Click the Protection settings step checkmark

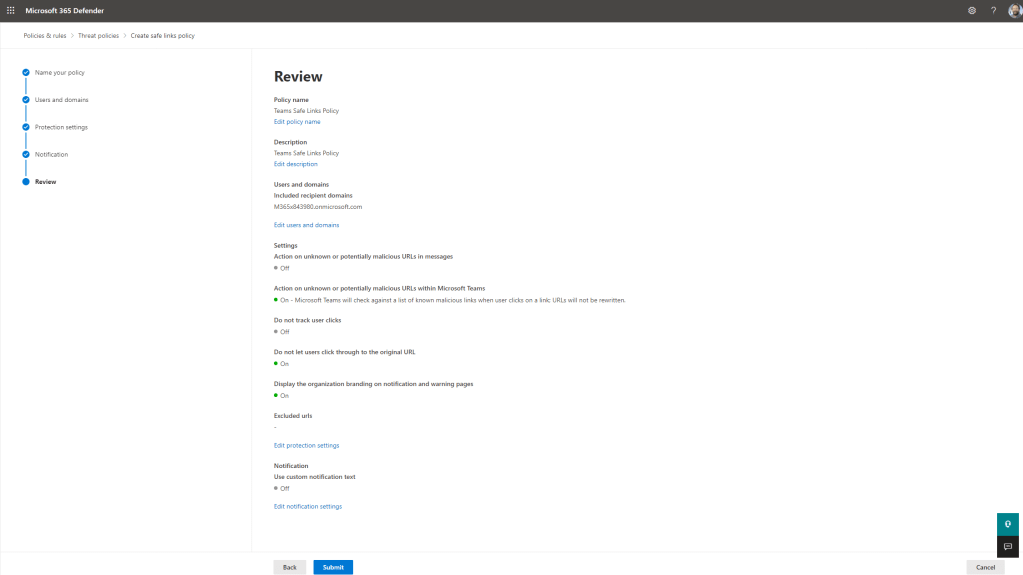pyautogui.click(x=26, y=127)
